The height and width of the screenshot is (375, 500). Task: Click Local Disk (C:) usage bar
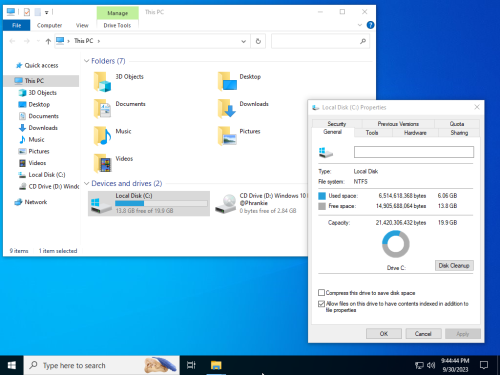pyautogui.click(x=161, y=203)
